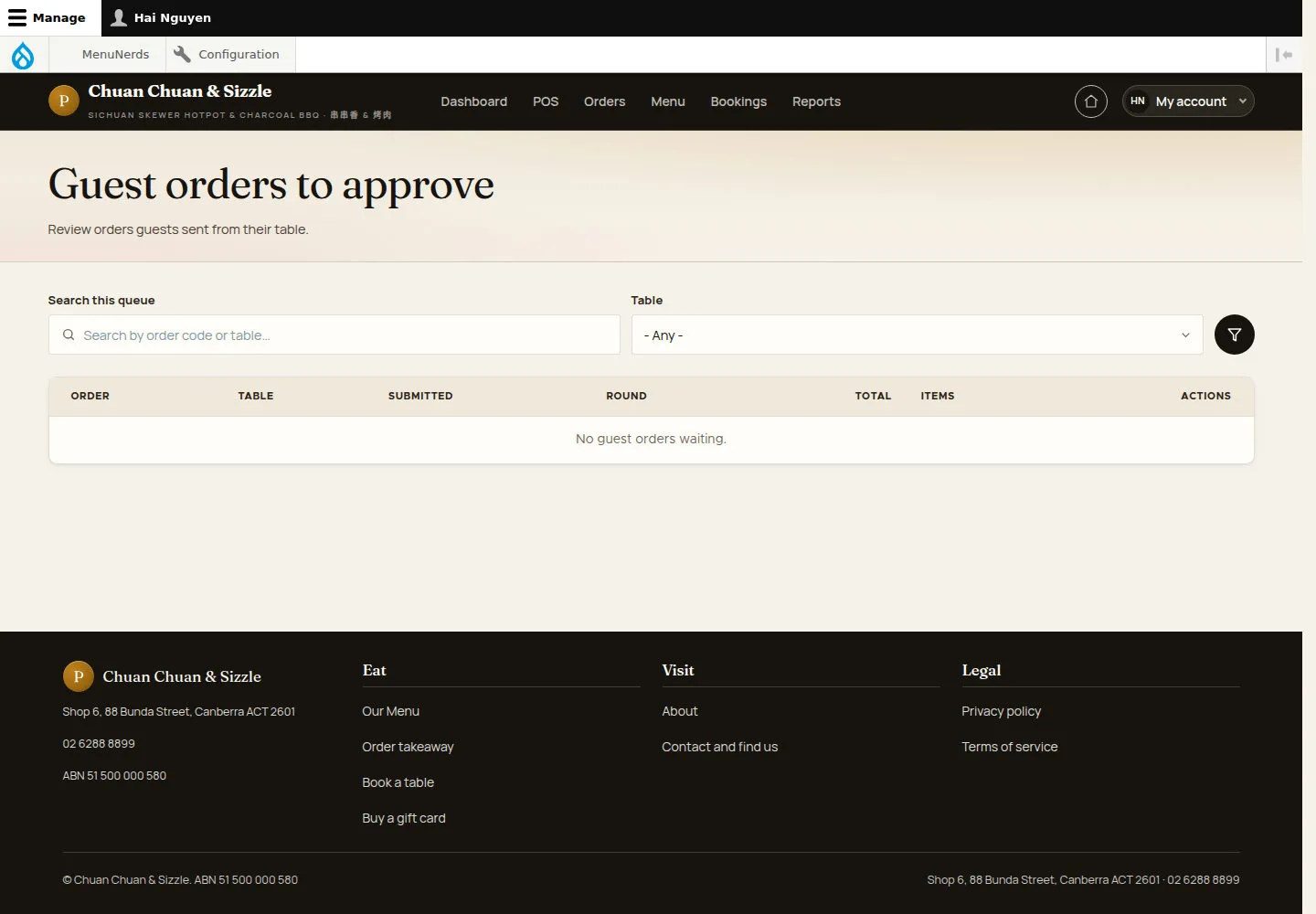Click the SUBMITTED column header
The width and height of the screenshot is (1316, 914).
tap(420, 396)
